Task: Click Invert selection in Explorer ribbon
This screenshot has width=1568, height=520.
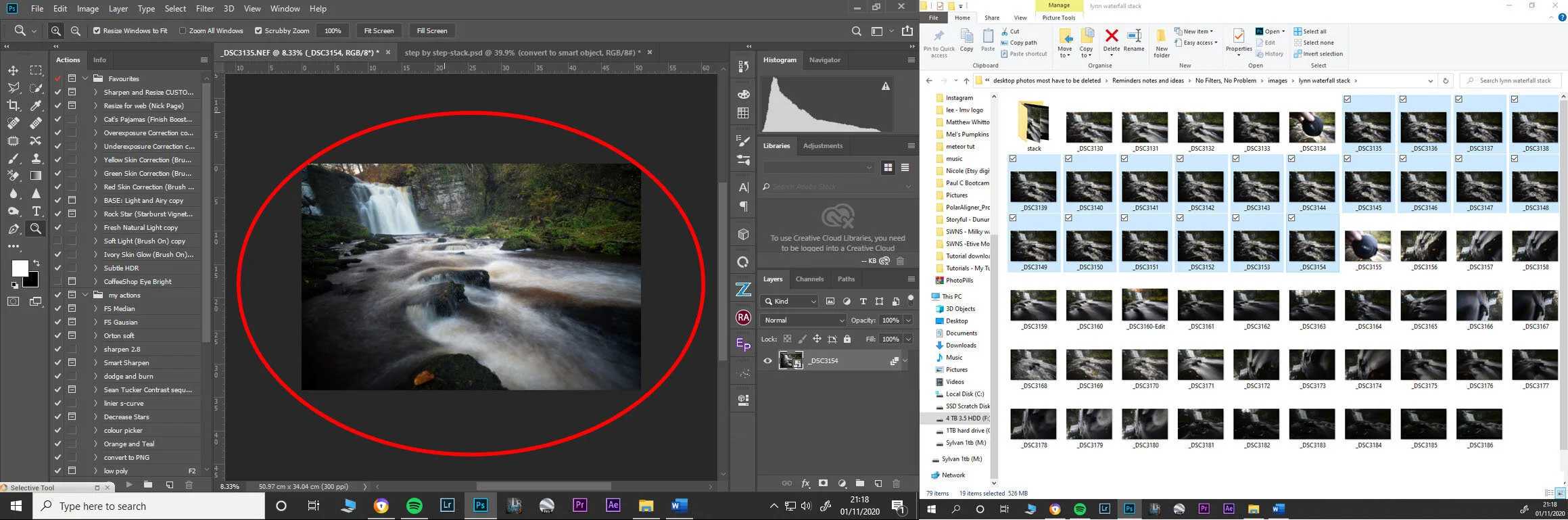Action: pyautogui.click(x=1318, y=54)
